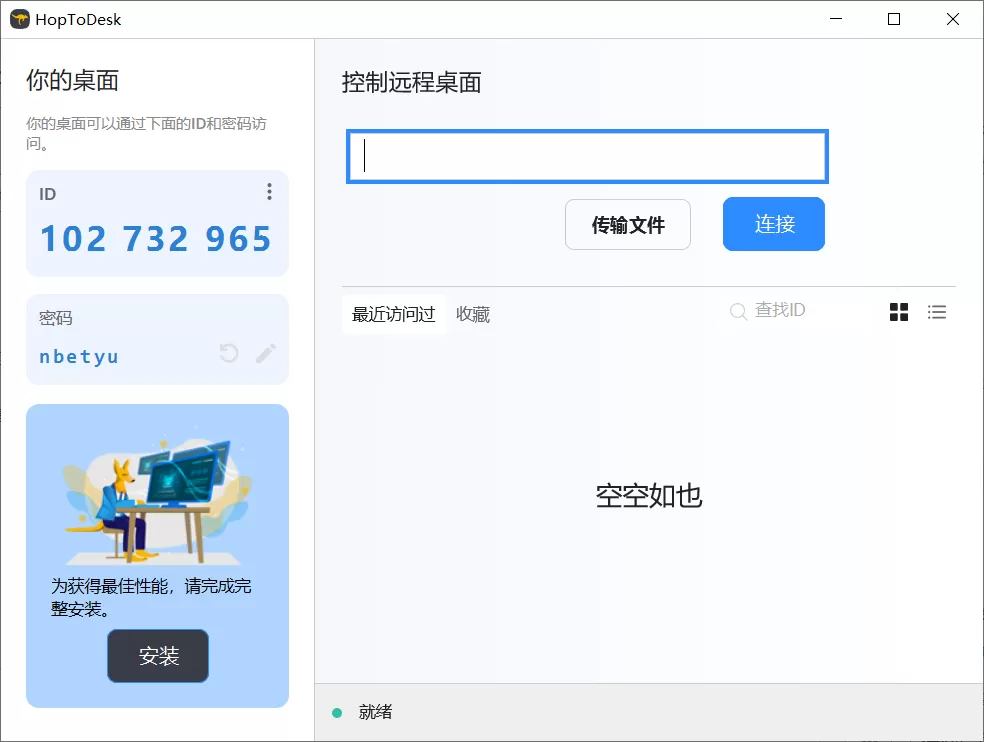Click the HopToDesk logo in the title bar
Viewport: 984px width, 742px height.
tap(18, 18)
